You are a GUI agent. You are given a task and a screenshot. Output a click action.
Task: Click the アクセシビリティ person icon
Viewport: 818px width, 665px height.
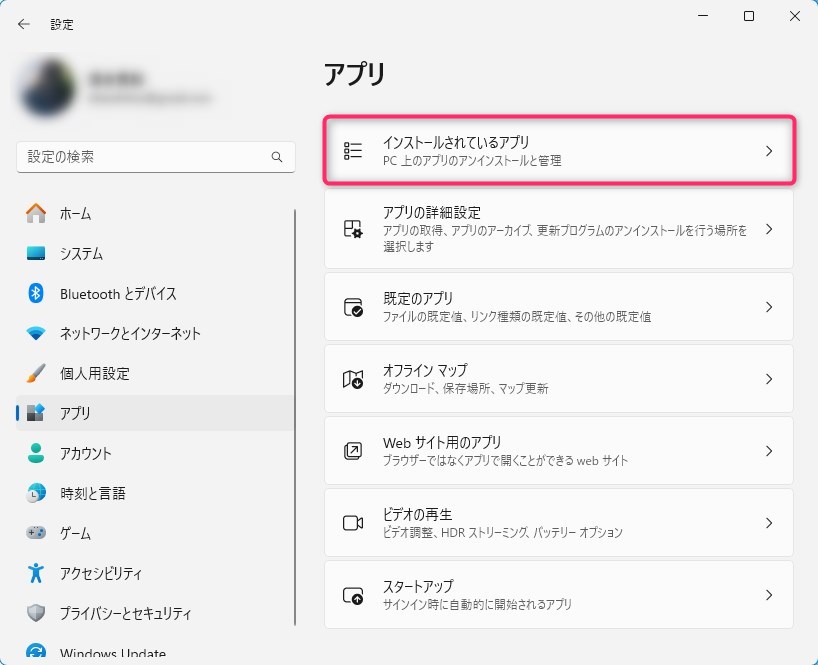(x=36, y=574)
